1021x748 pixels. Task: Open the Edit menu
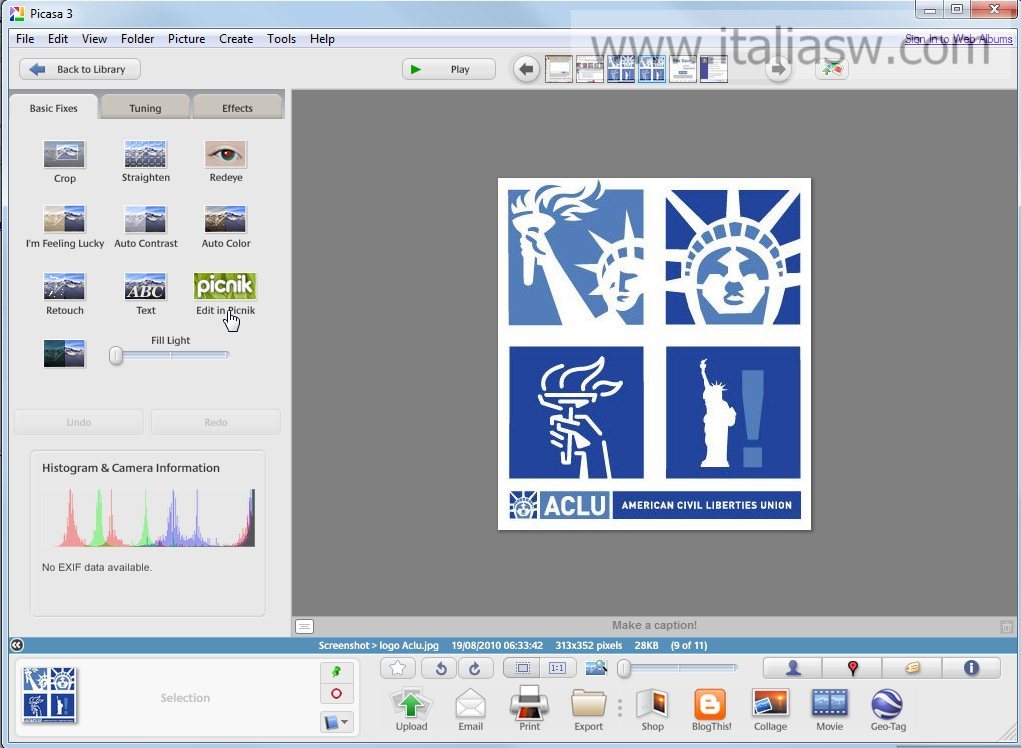tap(57, 38)
